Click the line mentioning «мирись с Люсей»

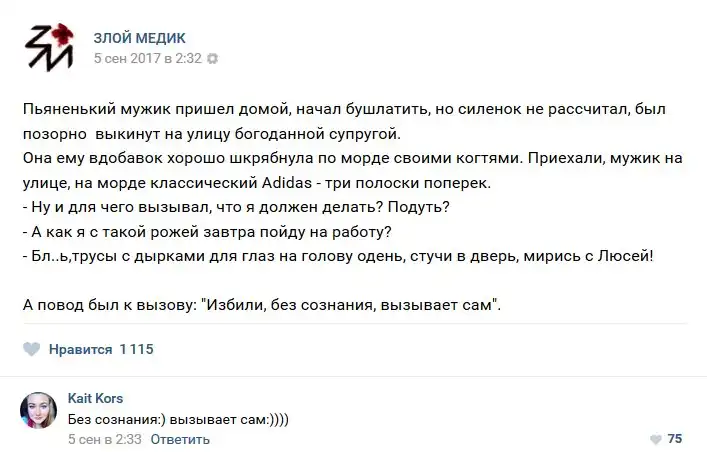click(338, 257)
